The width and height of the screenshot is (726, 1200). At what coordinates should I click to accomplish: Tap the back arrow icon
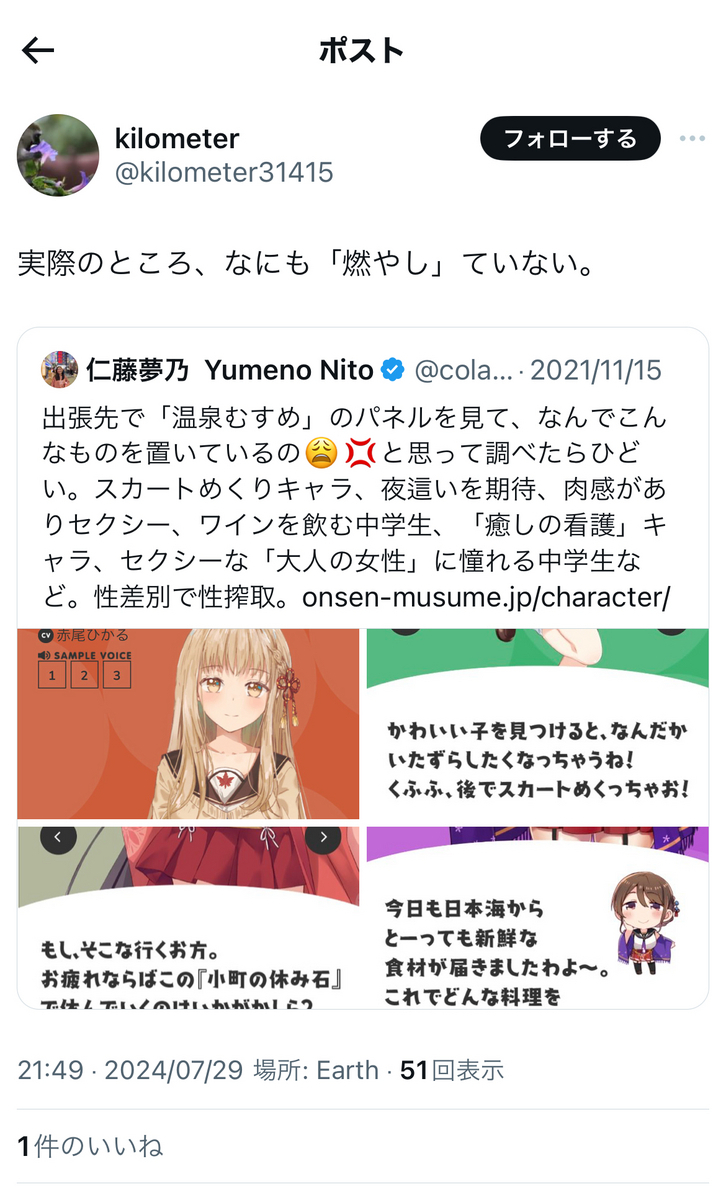[38, 51]
